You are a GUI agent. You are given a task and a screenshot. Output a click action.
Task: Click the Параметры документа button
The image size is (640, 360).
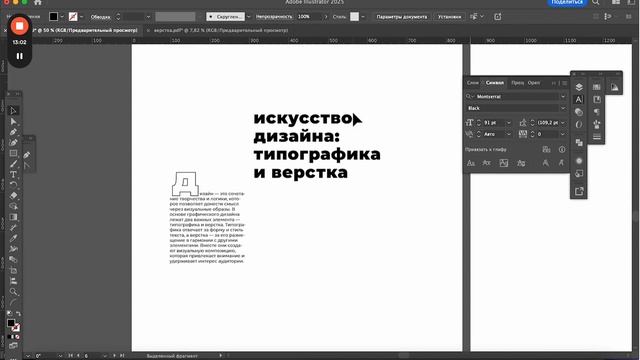pos(402,17)
